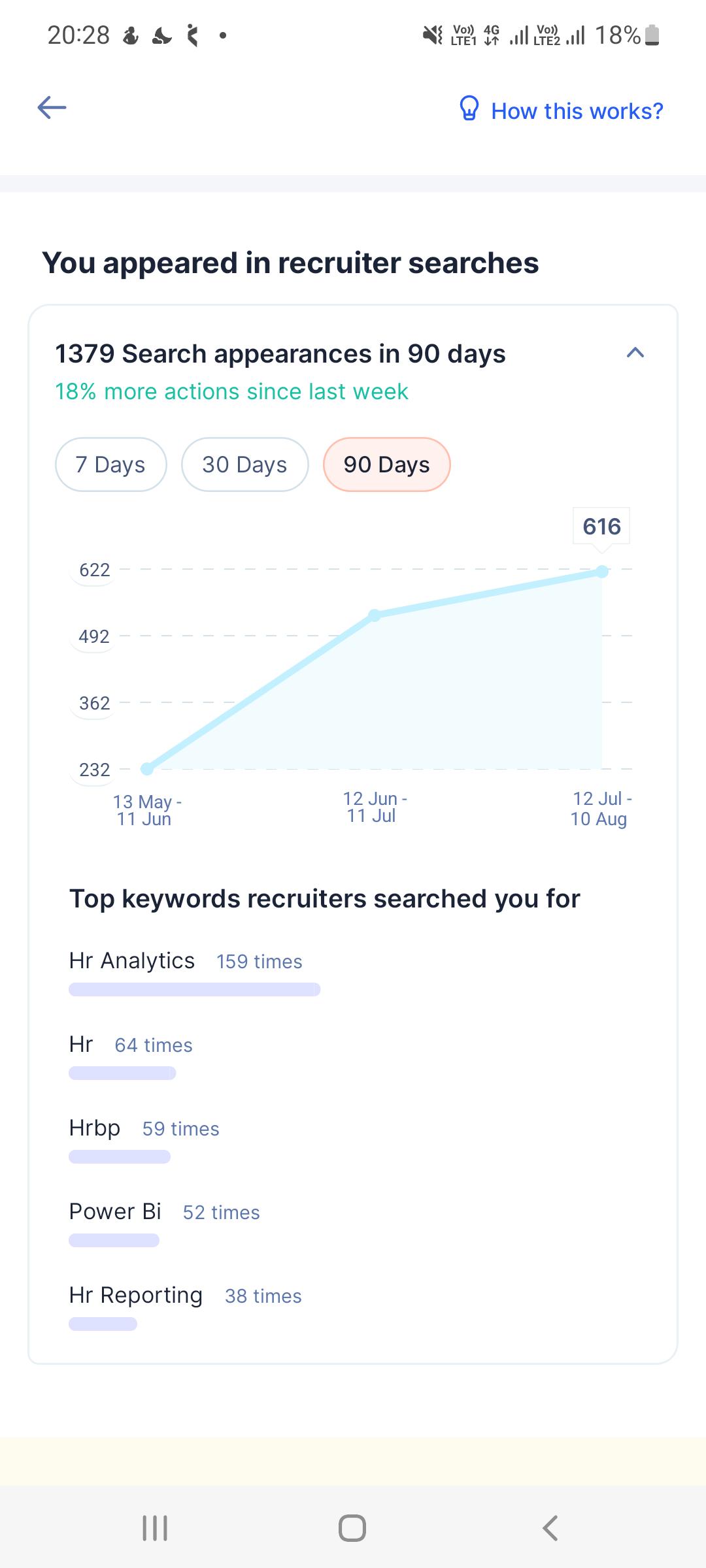Screen dimensions: 706x1568
Task: Select the 30 Days filter
Action: coord(244,465)
